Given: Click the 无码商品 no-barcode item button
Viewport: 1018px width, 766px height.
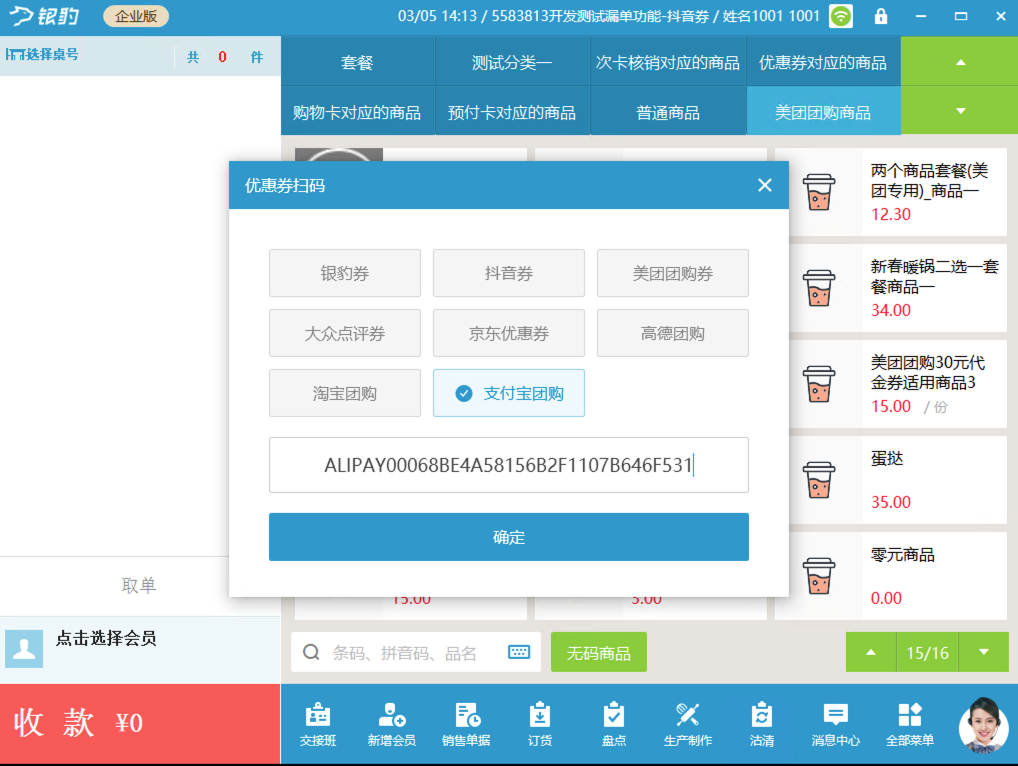Looking at the screenshot, I should tap(598, 651).
